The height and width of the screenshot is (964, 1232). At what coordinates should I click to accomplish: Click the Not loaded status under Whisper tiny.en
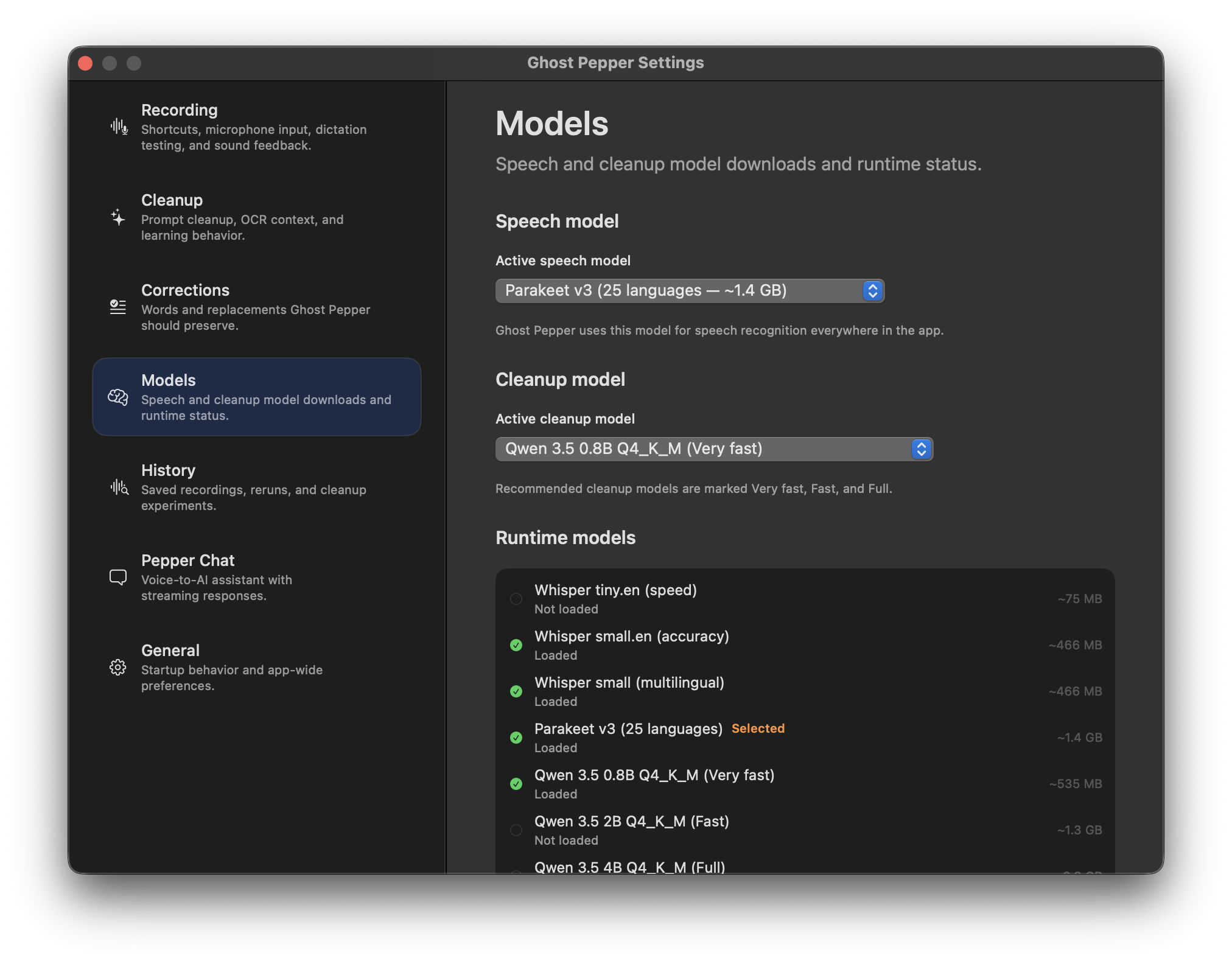point(566,609)
